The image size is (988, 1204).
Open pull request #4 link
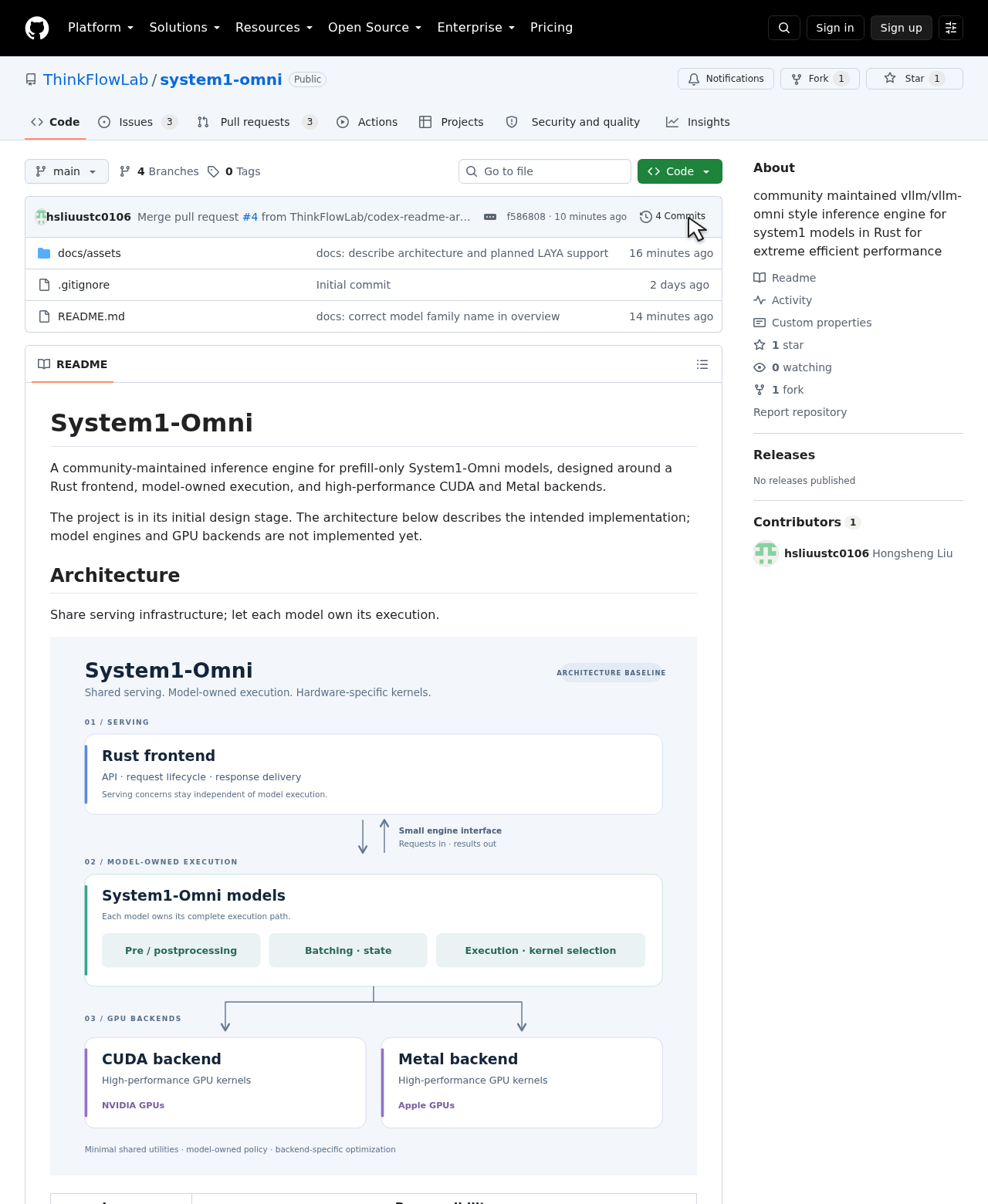coord(250,217)
